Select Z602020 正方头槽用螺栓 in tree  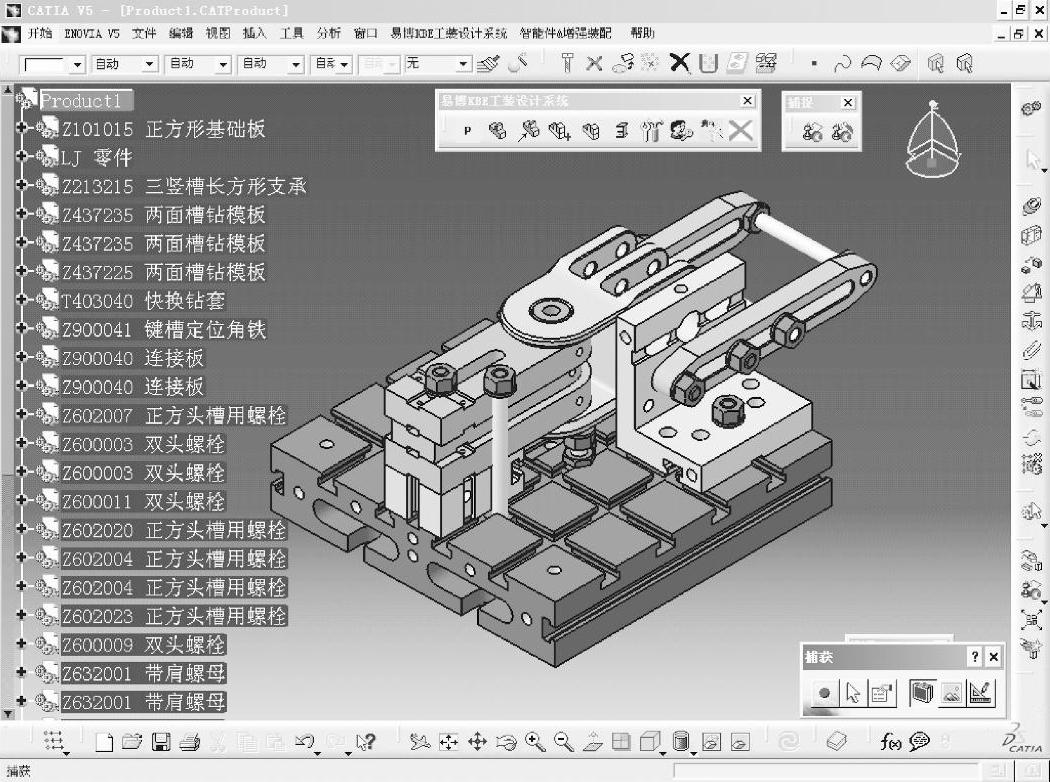pyautogui.click(x=174, y=530)
